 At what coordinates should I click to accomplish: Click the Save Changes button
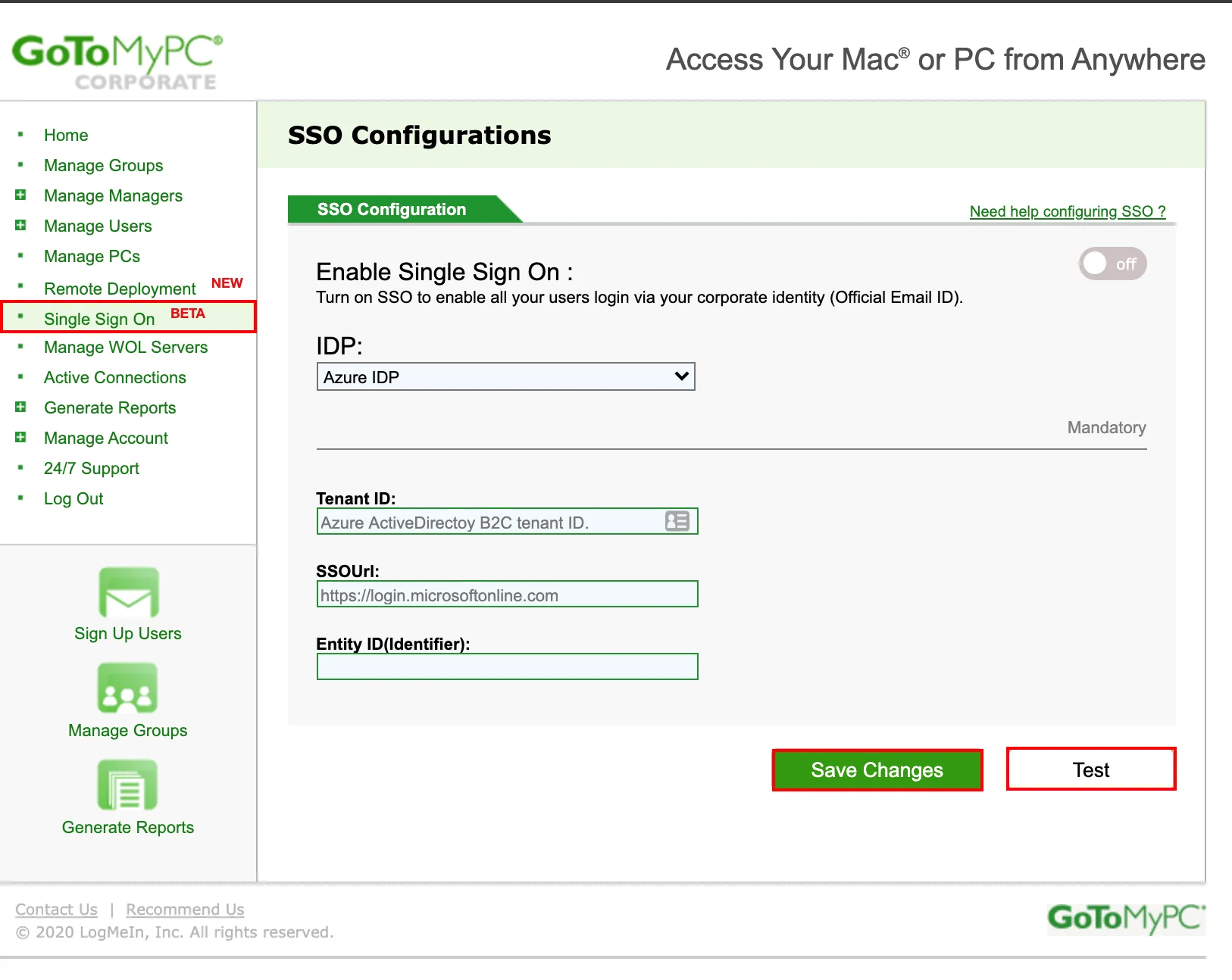tap(877, 770)
